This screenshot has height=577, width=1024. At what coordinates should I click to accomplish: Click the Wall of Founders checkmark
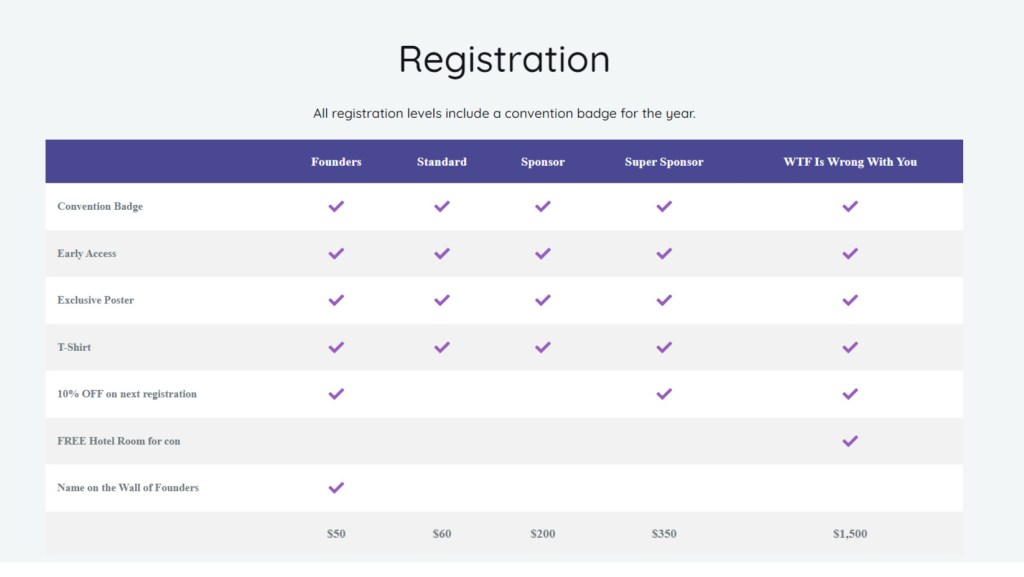click(x=336, y=488)
